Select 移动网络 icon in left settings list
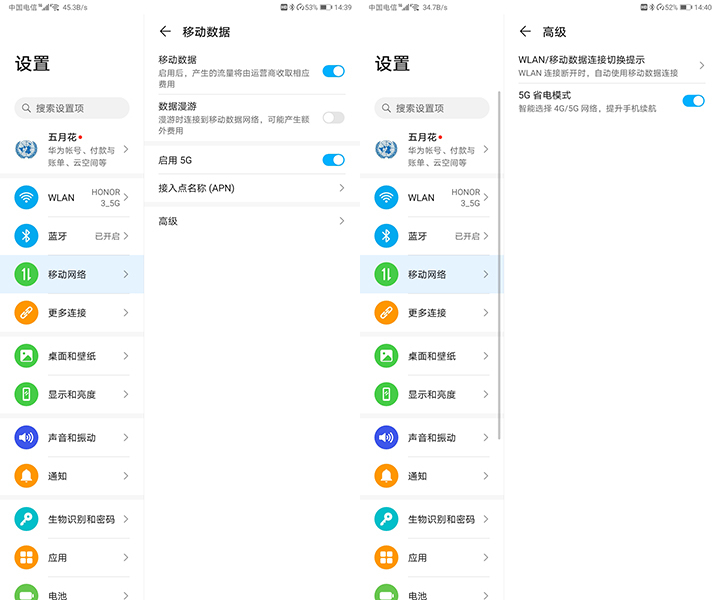 [x=26, y=275]
